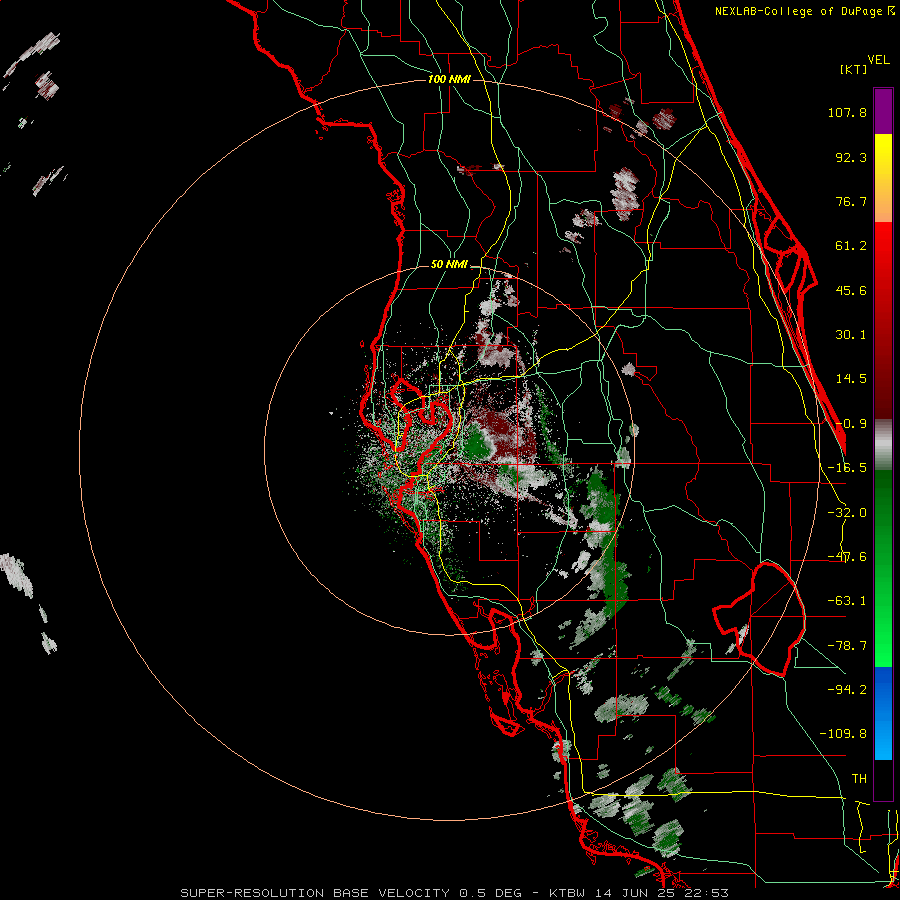The height and width of the screenshot is (900, 900).
Task: Click the [KT] units label
Action: [x=854, y=69]
